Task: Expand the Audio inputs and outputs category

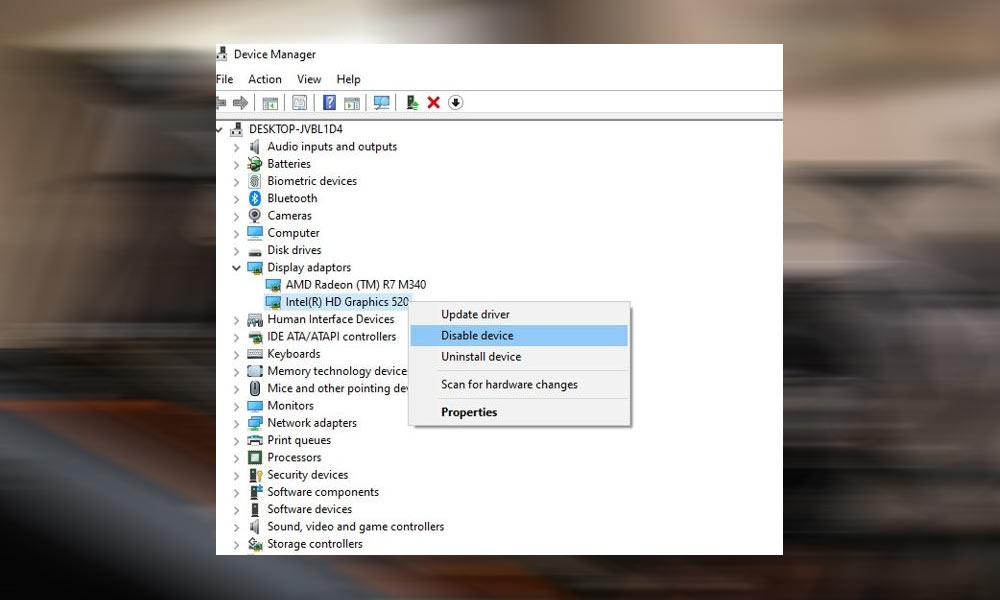Action: coord(236,147)
